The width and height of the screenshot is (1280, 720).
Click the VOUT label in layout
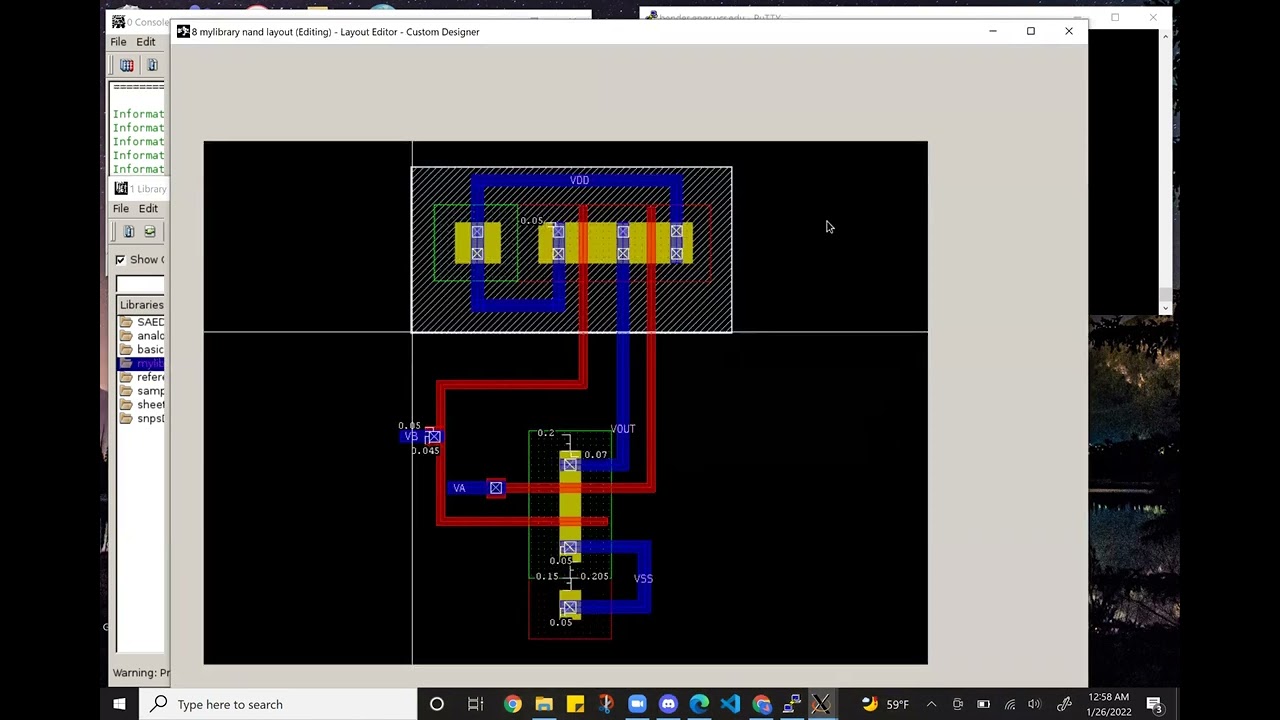click(x=623, y=429)
